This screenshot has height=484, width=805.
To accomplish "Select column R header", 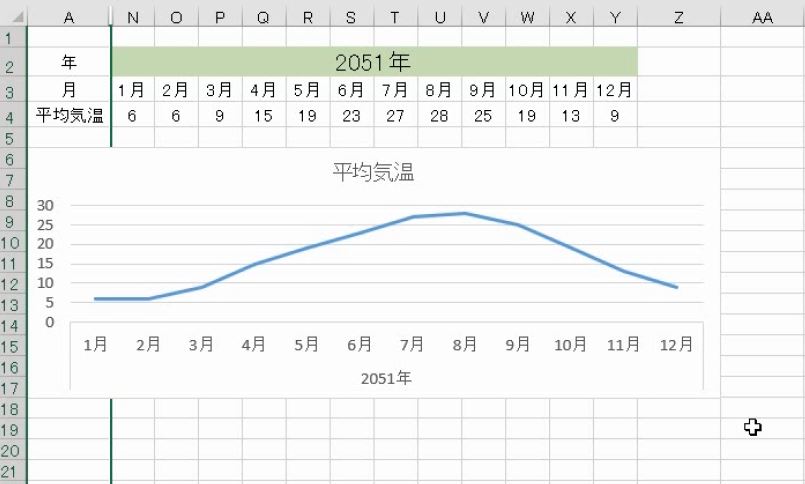I will pos(308,17).
